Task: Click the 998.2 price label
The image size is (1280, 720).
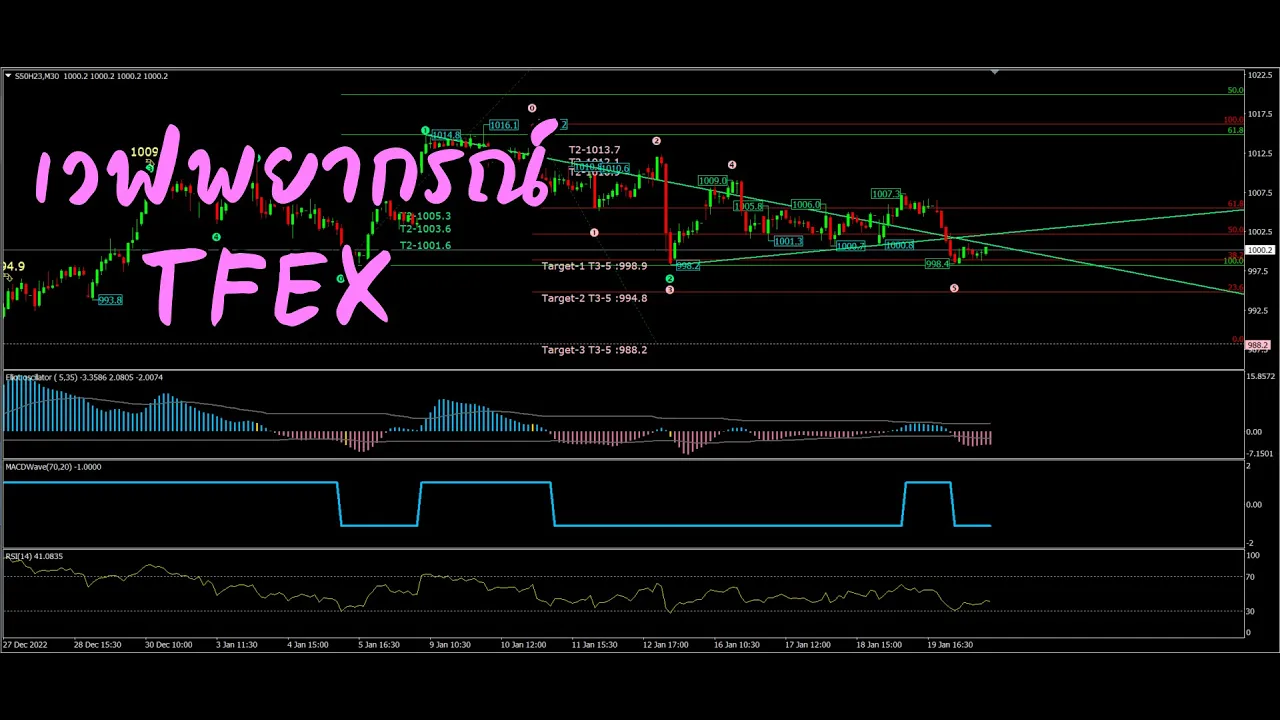Action: pos(688,266)
